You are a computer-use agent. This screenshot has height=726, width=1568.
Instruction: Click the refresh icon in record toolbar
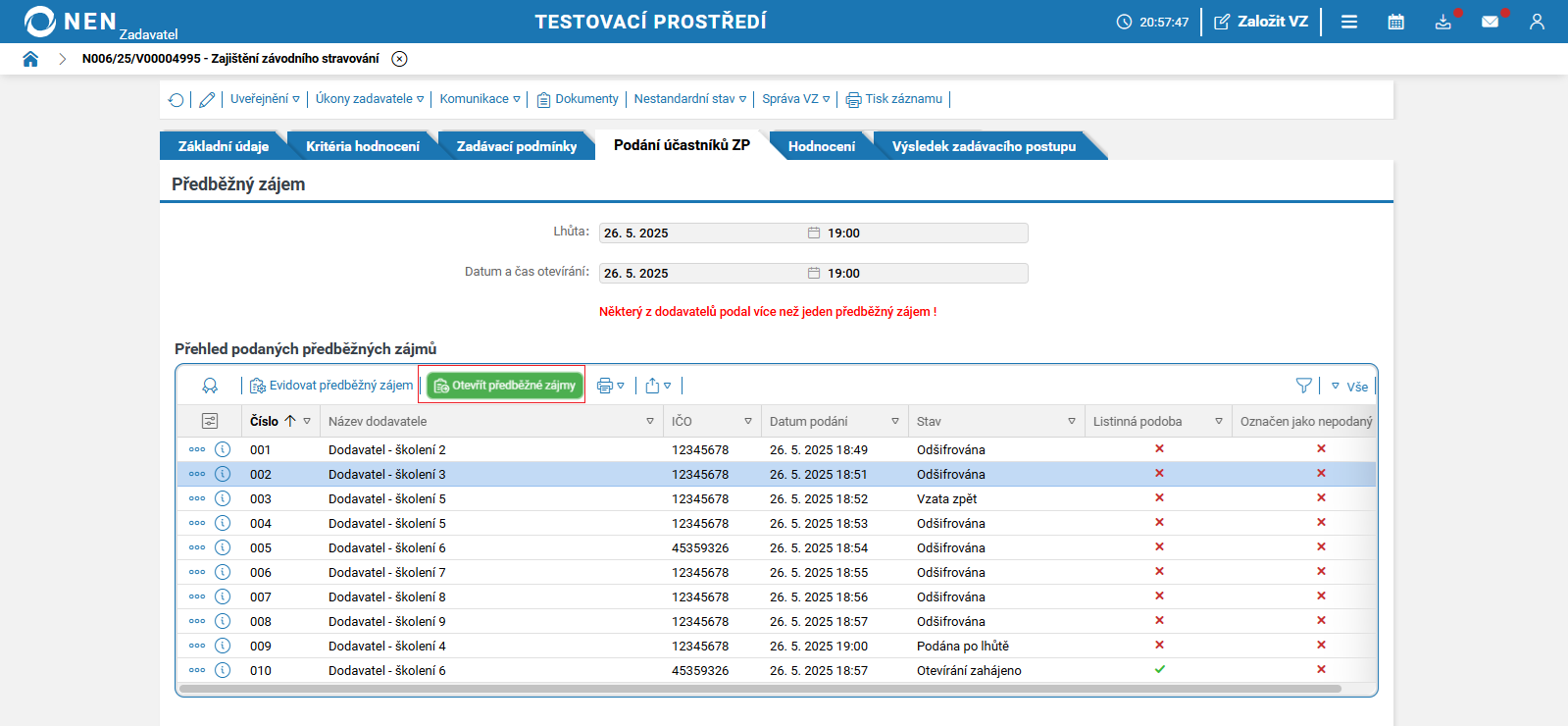pyautogui.click(x=177, y=100)
